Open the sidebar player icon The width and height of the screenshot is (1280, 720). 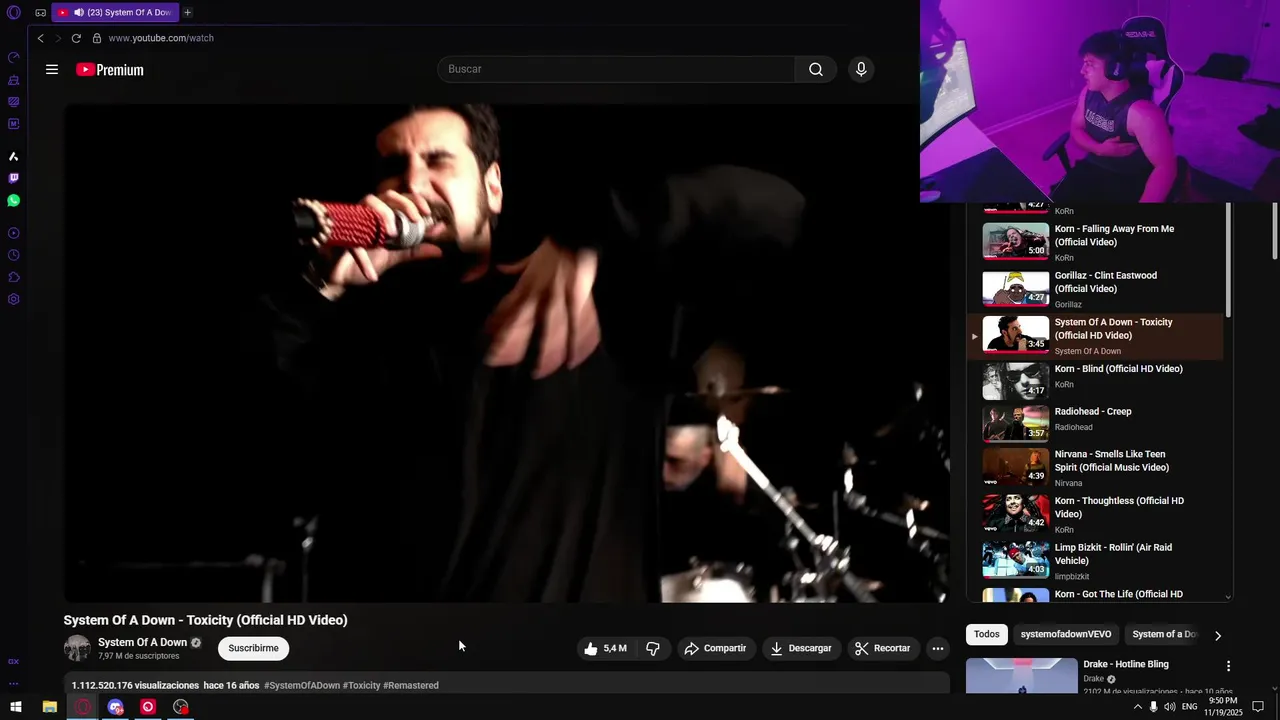tap(14, 233)
